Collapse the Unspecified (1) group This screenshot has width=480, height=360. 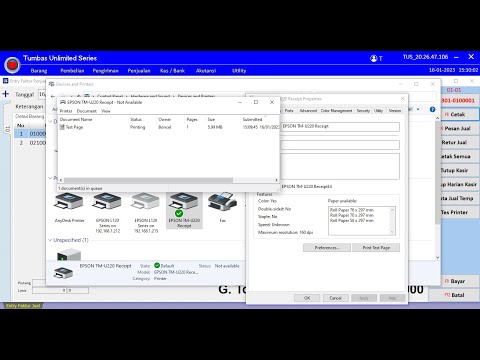[x=50, y=240]
